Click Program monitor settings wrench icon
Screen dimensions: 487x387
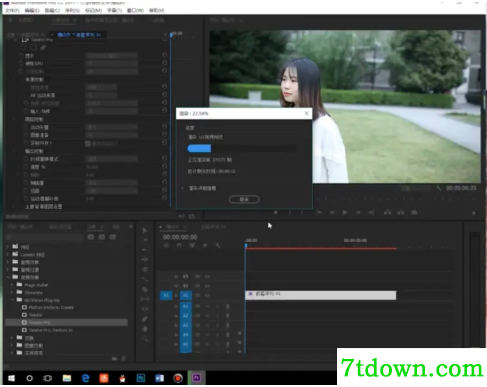point(439,188)
